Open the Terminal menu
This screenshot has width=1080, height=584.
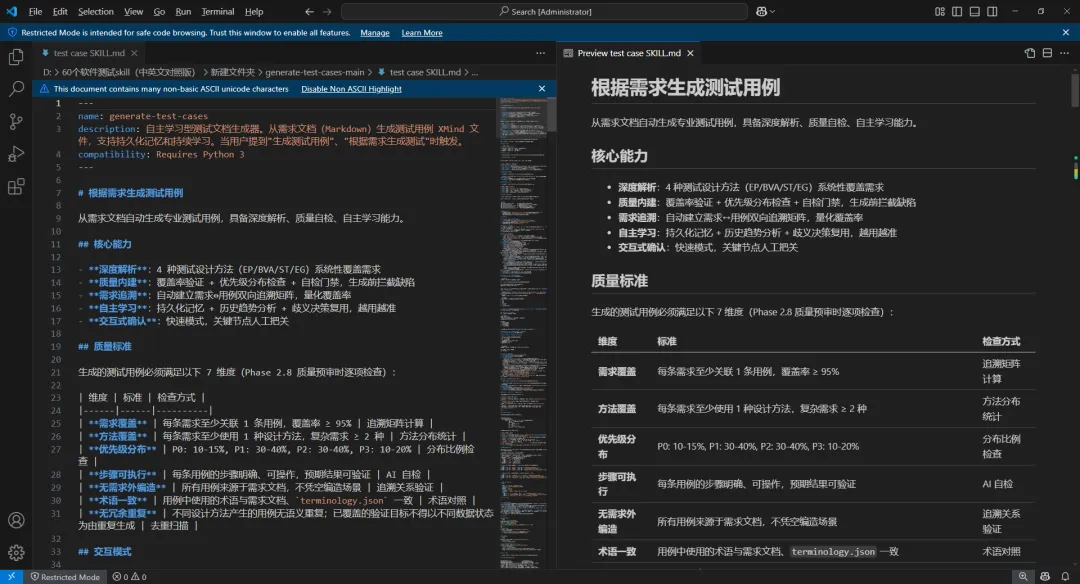[x=218, y=12]
